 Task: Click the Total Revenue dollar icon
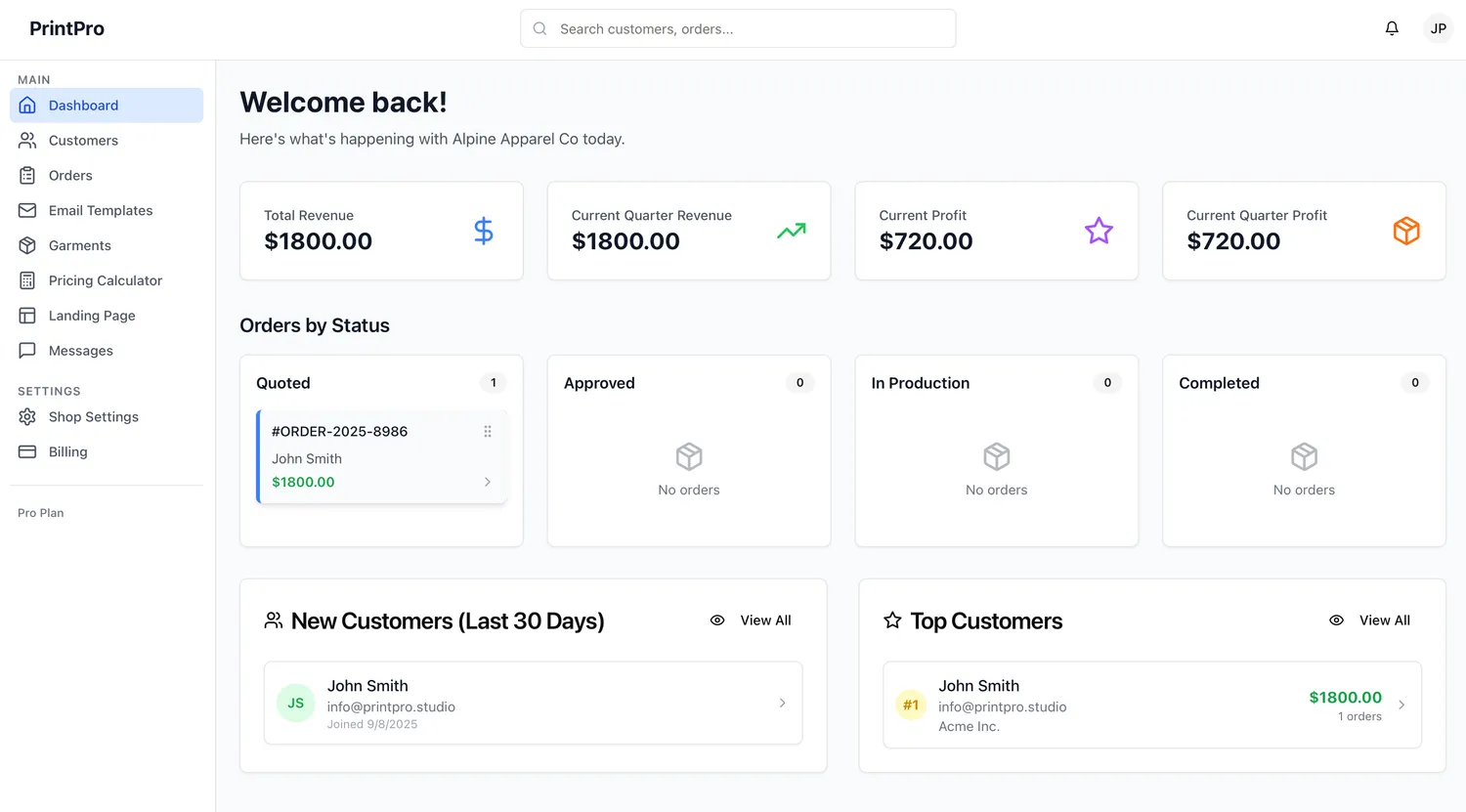[x=483, y=231]
